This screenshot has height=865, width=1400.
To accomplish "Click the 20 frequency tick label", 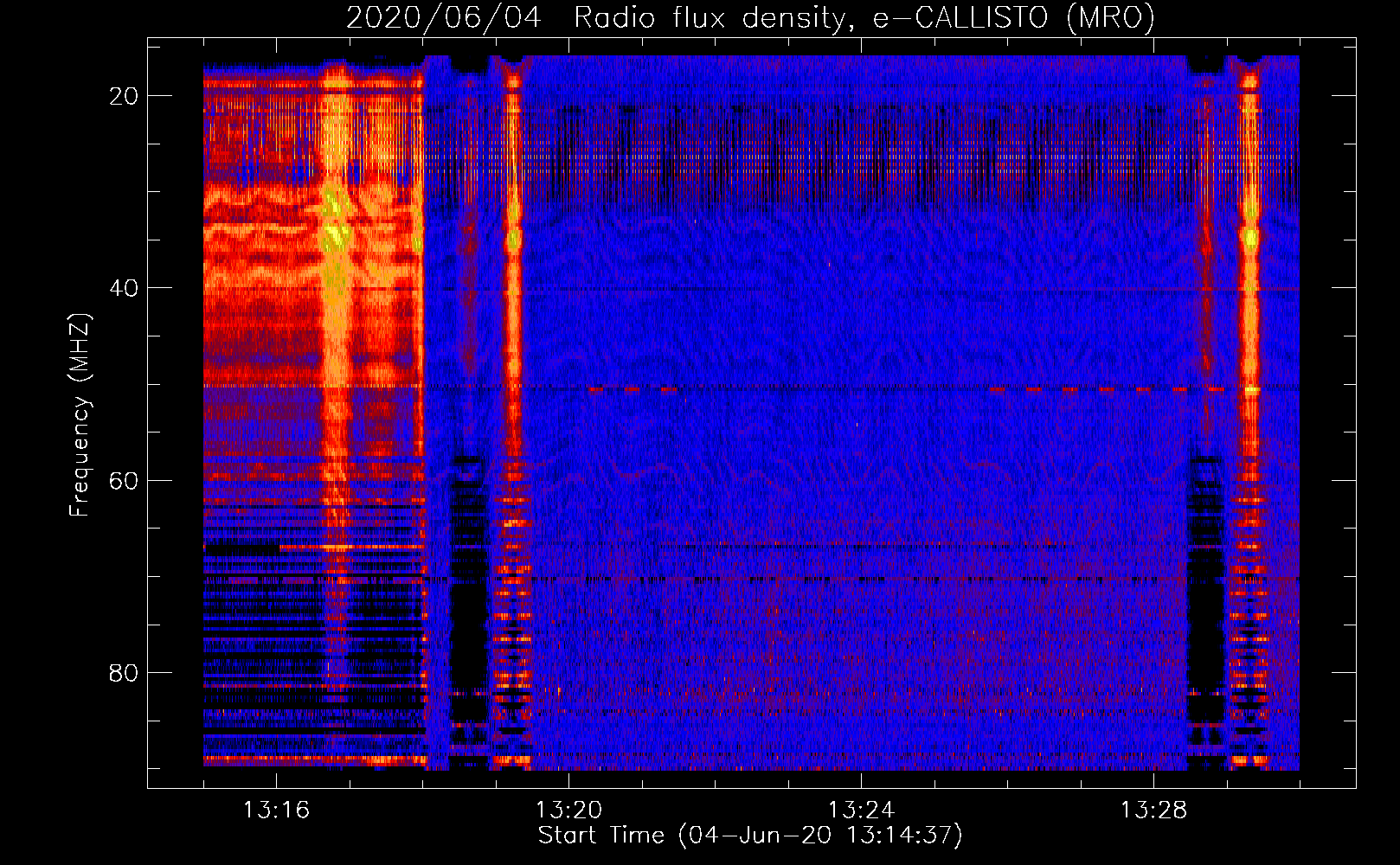I will (x=124, y=96).
